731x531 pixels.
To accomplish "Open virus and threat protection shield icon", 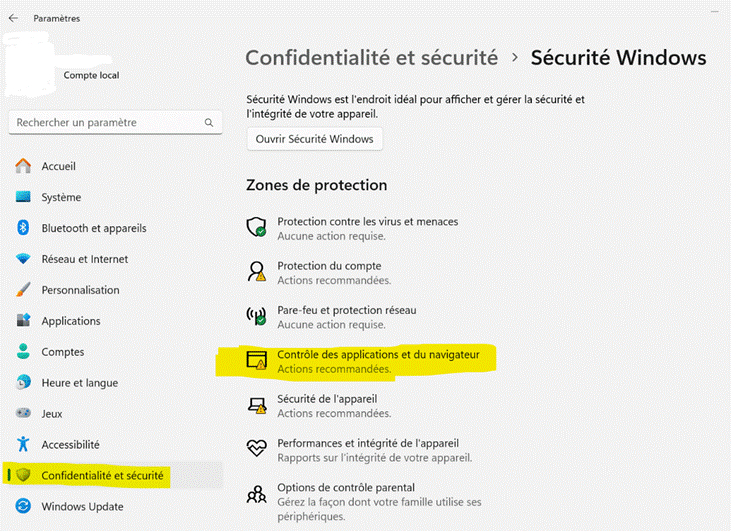I will [256, 228].
